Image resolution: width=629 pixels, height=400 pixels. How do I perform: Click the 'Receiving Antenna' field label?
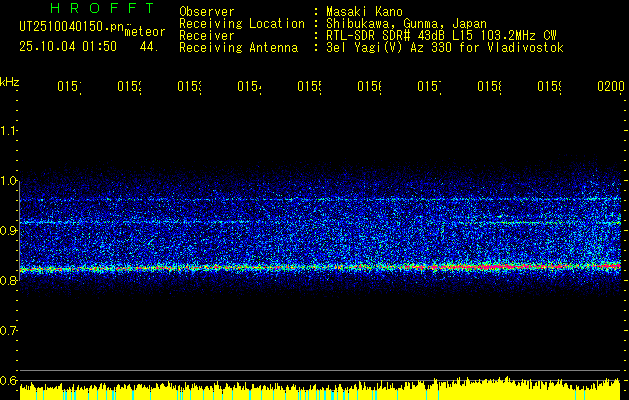click(238, 47)
